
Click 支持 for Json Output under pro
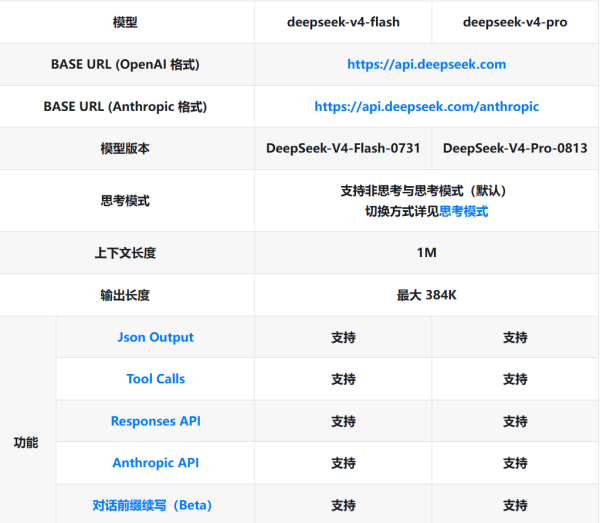[515, 337]
